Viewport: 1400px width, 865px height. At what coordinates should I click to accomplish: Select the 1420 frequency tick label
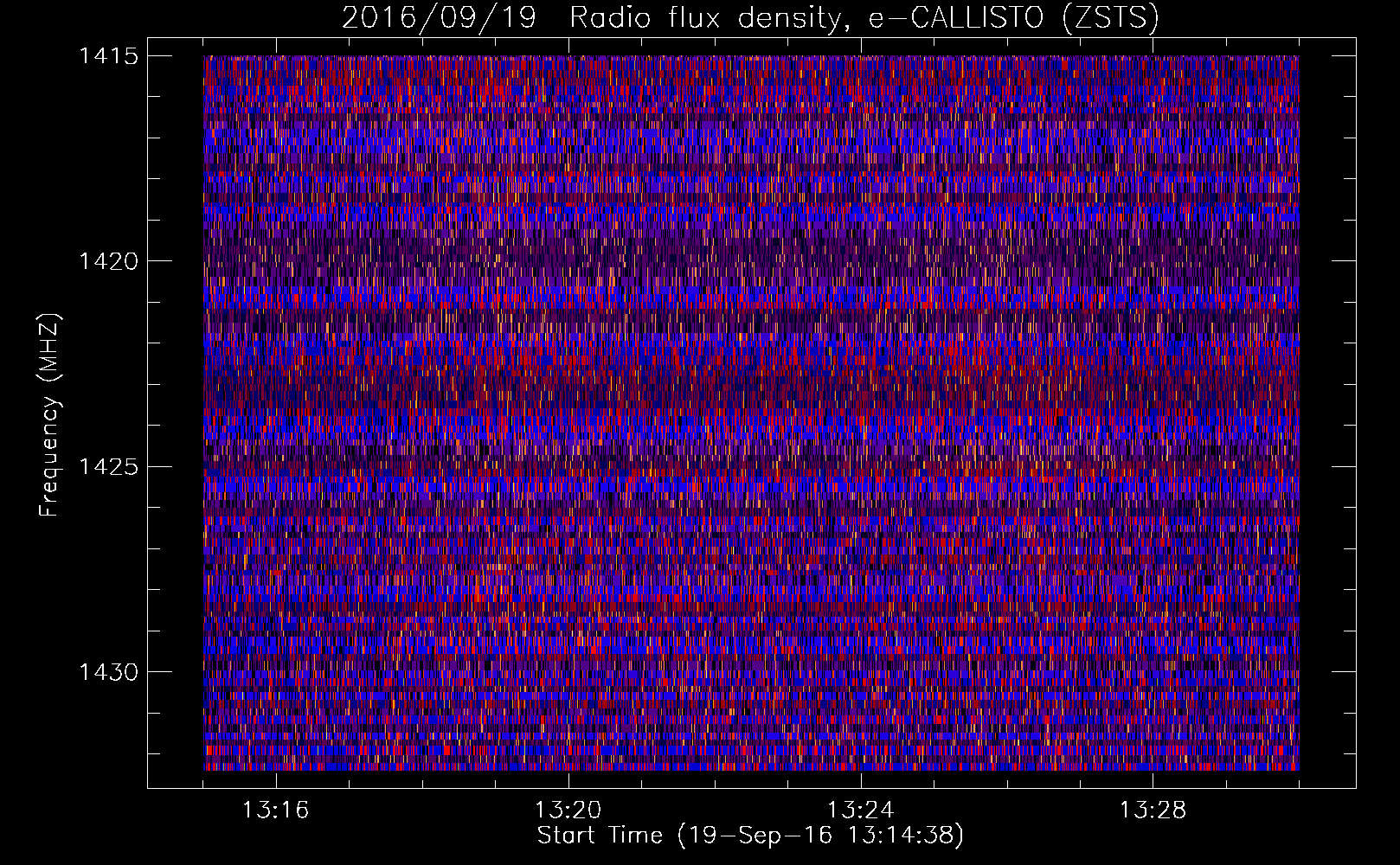(108, 261)
